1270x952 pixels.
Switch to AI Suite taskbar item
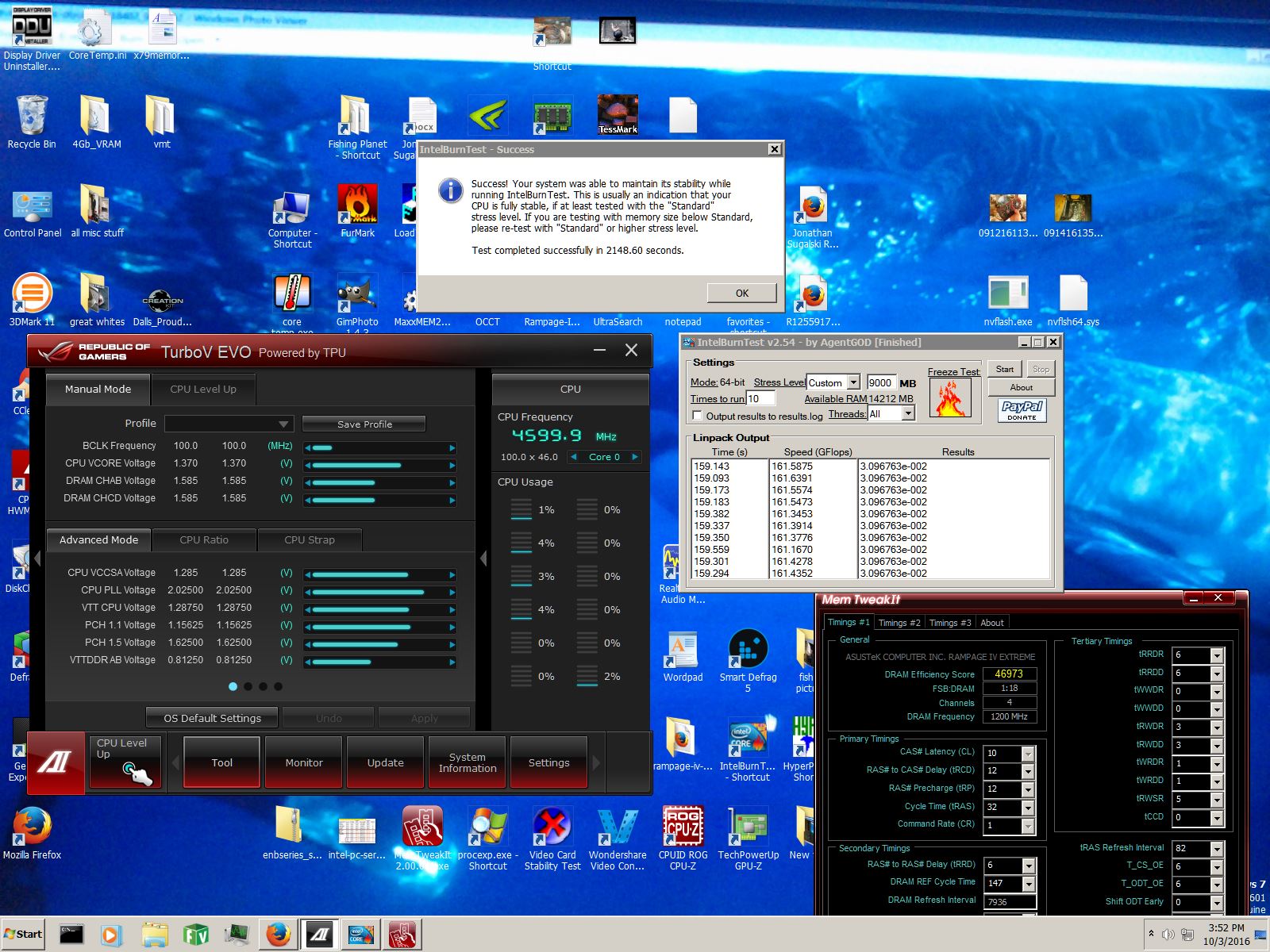point(319,935)
